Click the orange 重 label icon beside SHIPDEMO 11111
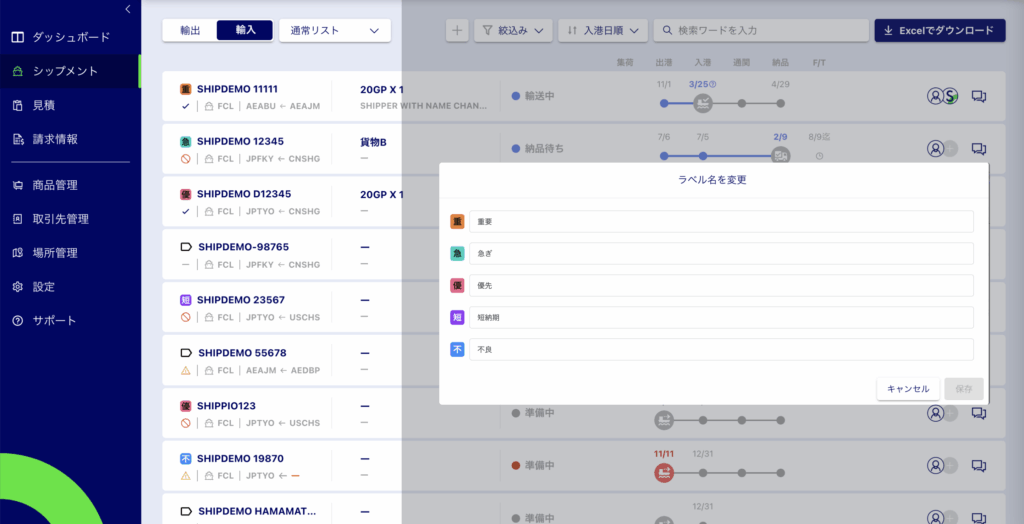The height and width of the screenshot is (524, 1024). coord(185,89)
